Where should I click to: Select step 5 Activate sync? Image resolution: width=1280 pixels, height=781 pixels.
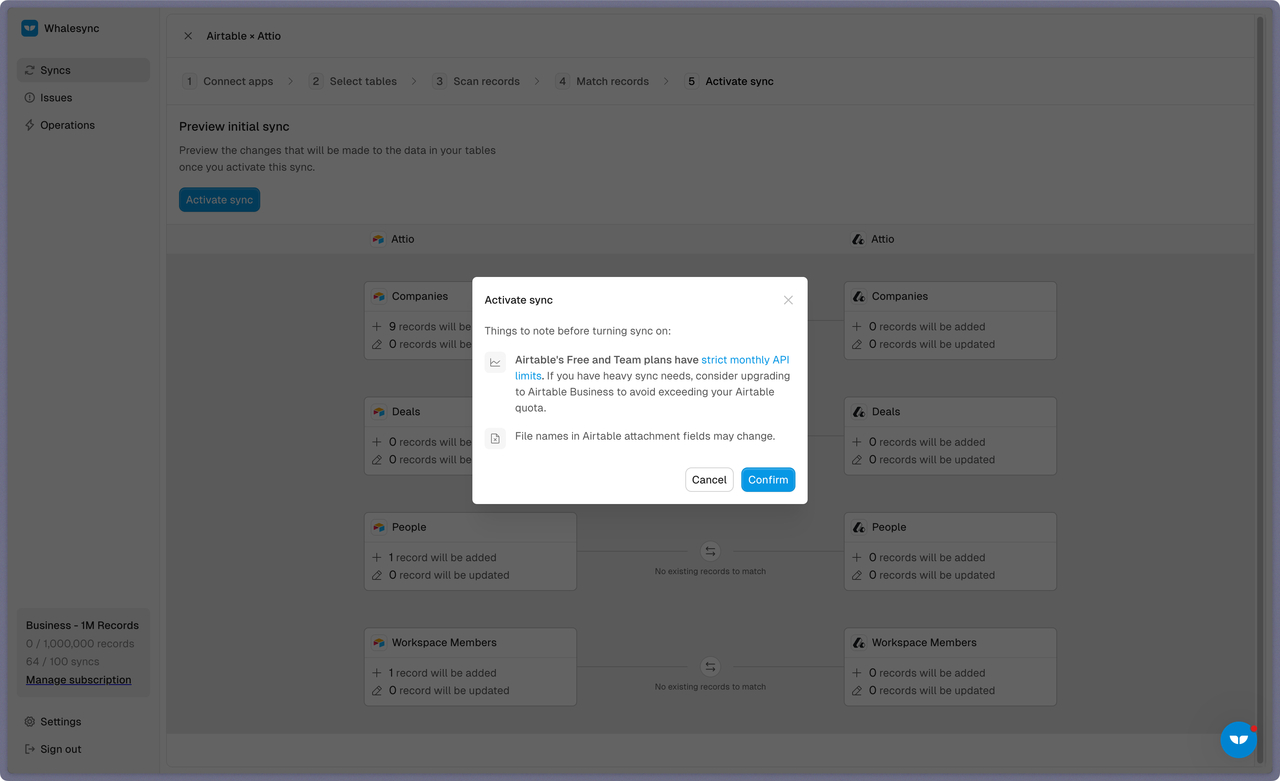coord(729,82)
